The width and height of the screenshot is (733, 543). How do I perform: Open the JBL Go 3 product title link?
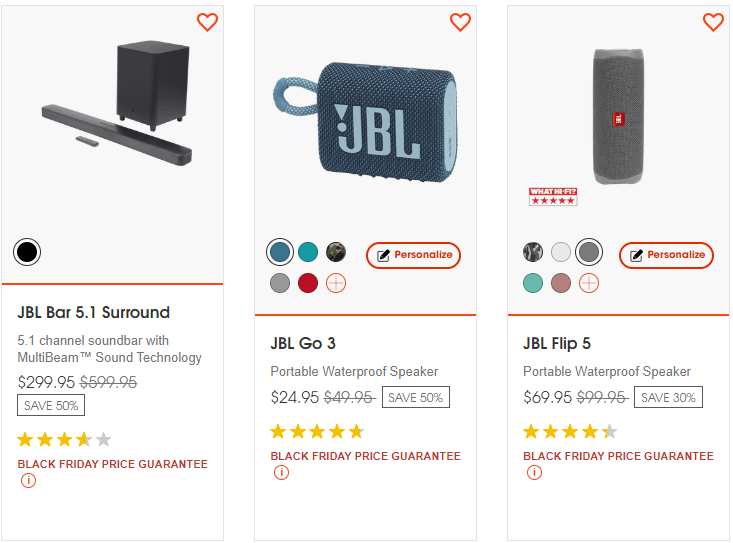[x=303, y=343]
